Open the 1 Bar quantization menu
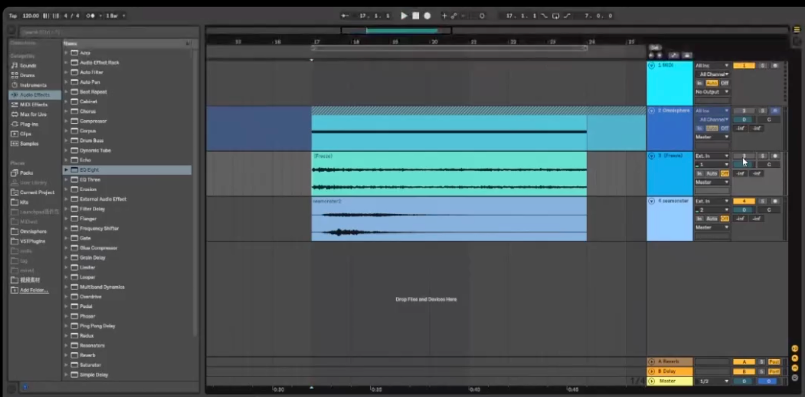This screenshot has width=806, height=398. (x=114, y=16)
